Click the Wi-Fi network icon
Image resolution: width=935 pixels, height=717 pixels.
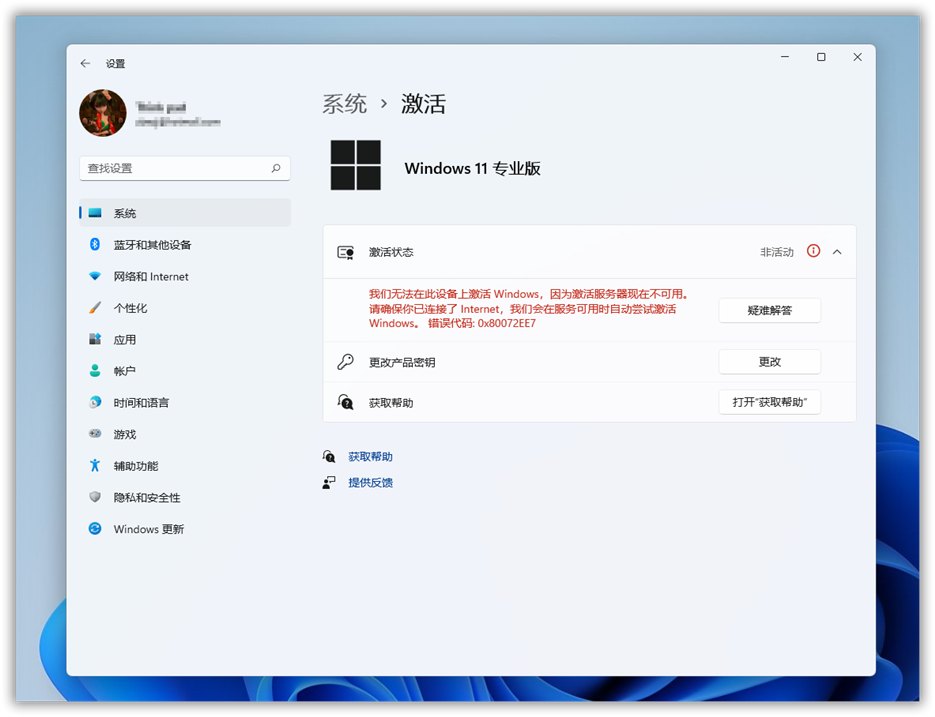(x=95, y=276)
